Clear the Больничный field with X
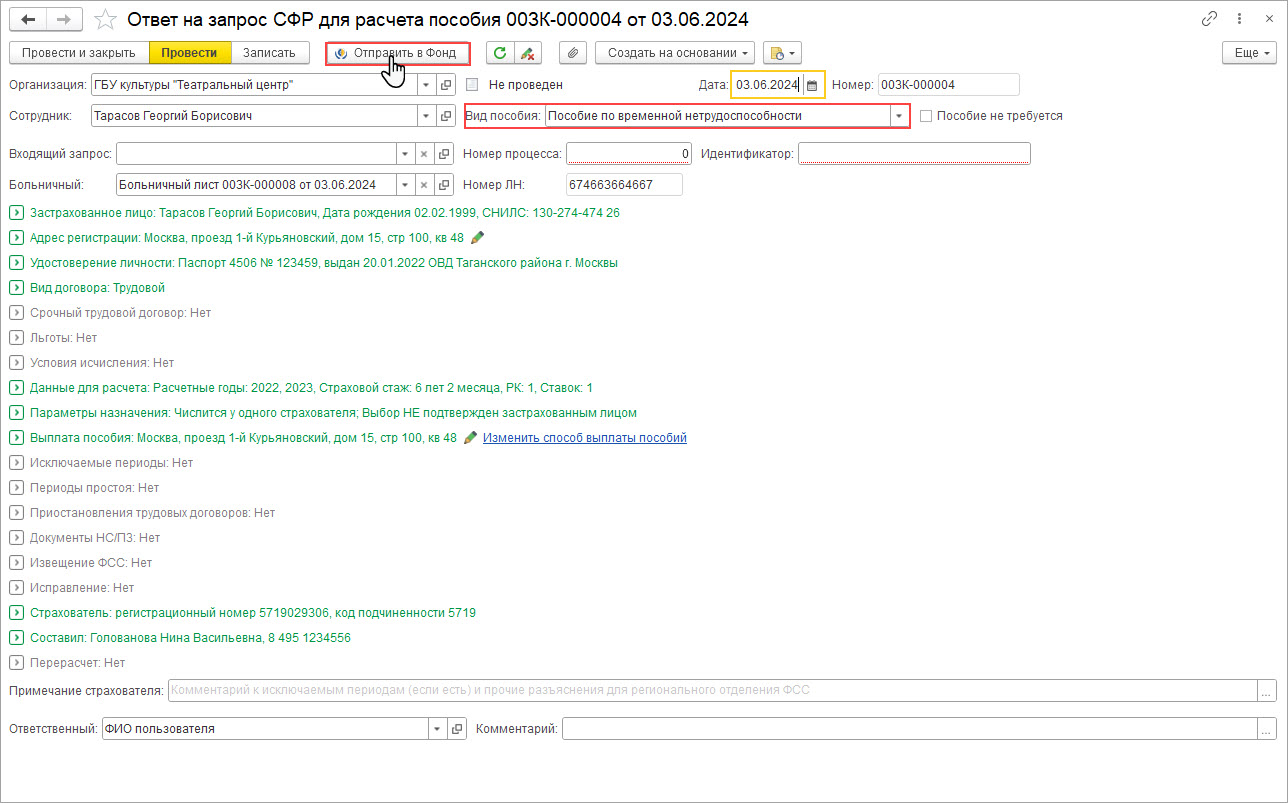This screenshot has height=803, width=1288. 424,185
